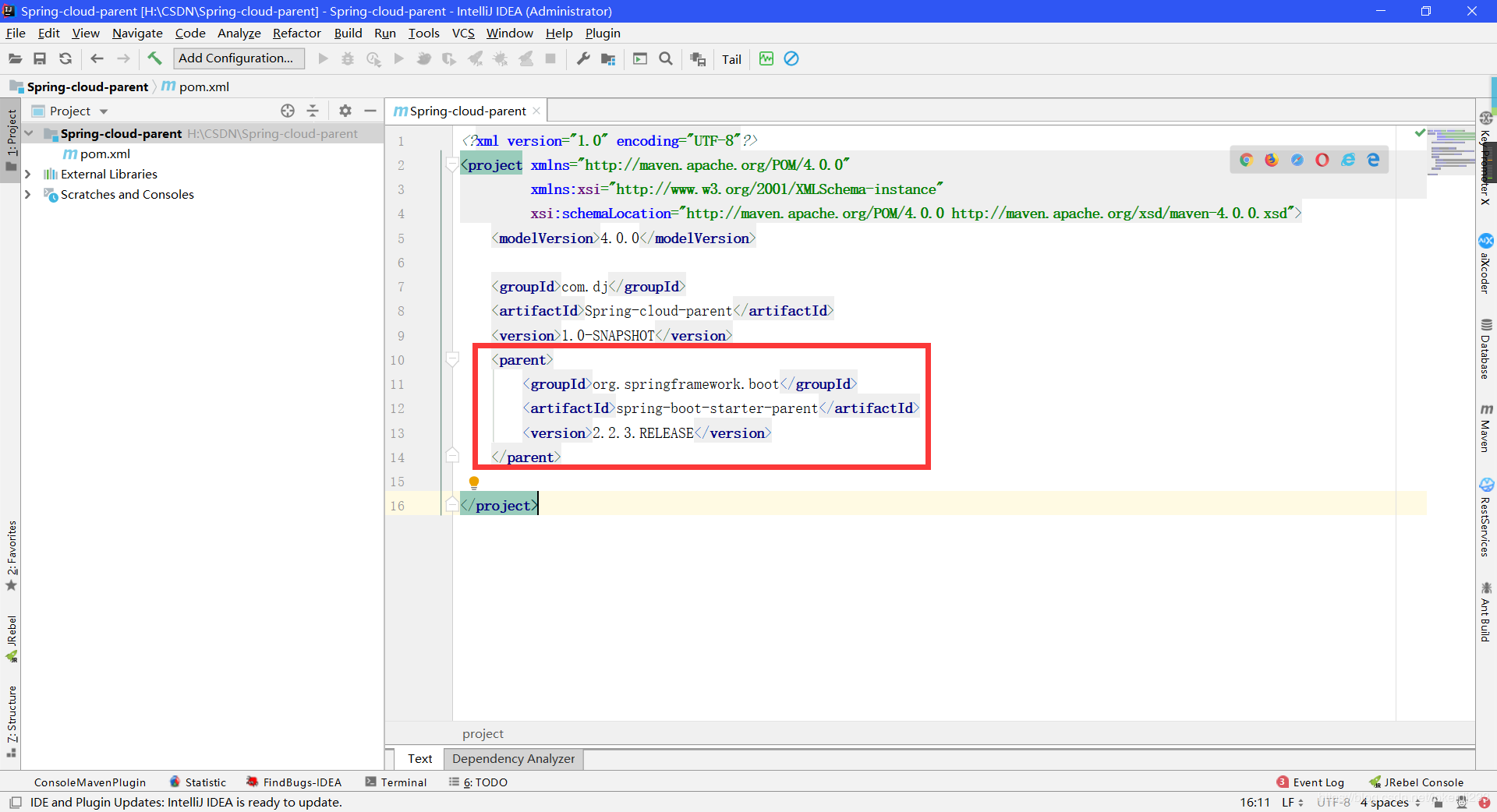Screen dimensions: 1497x812
Task: Open pom in Opera browser icon
Action: pos(1322,160)
